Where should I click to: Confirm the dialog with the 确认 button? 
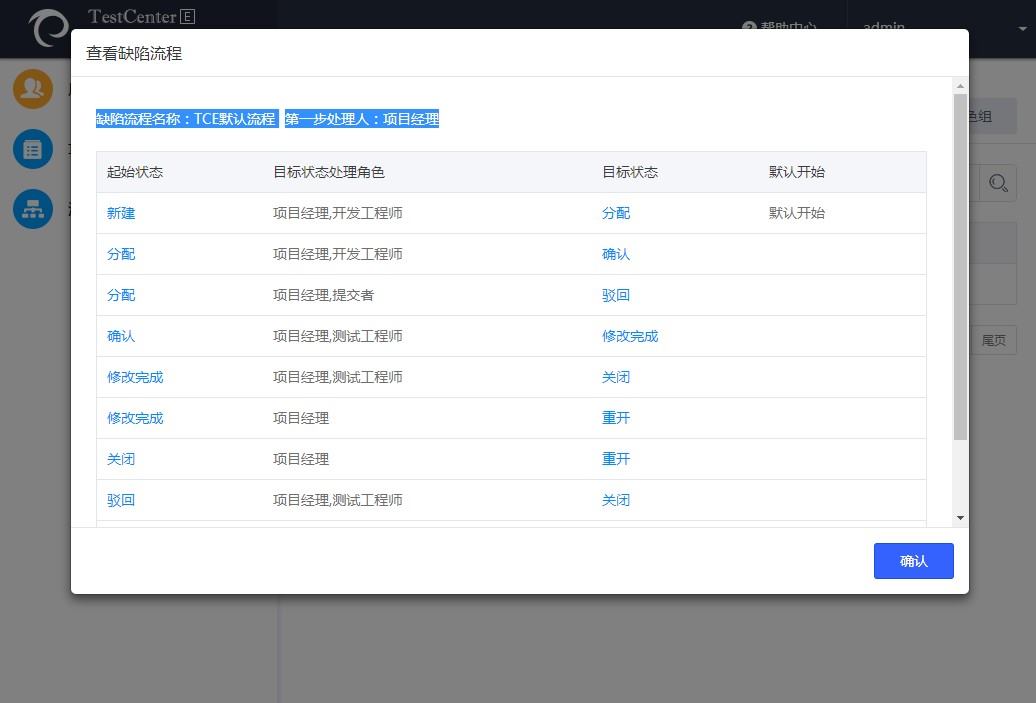coord(913,561)
